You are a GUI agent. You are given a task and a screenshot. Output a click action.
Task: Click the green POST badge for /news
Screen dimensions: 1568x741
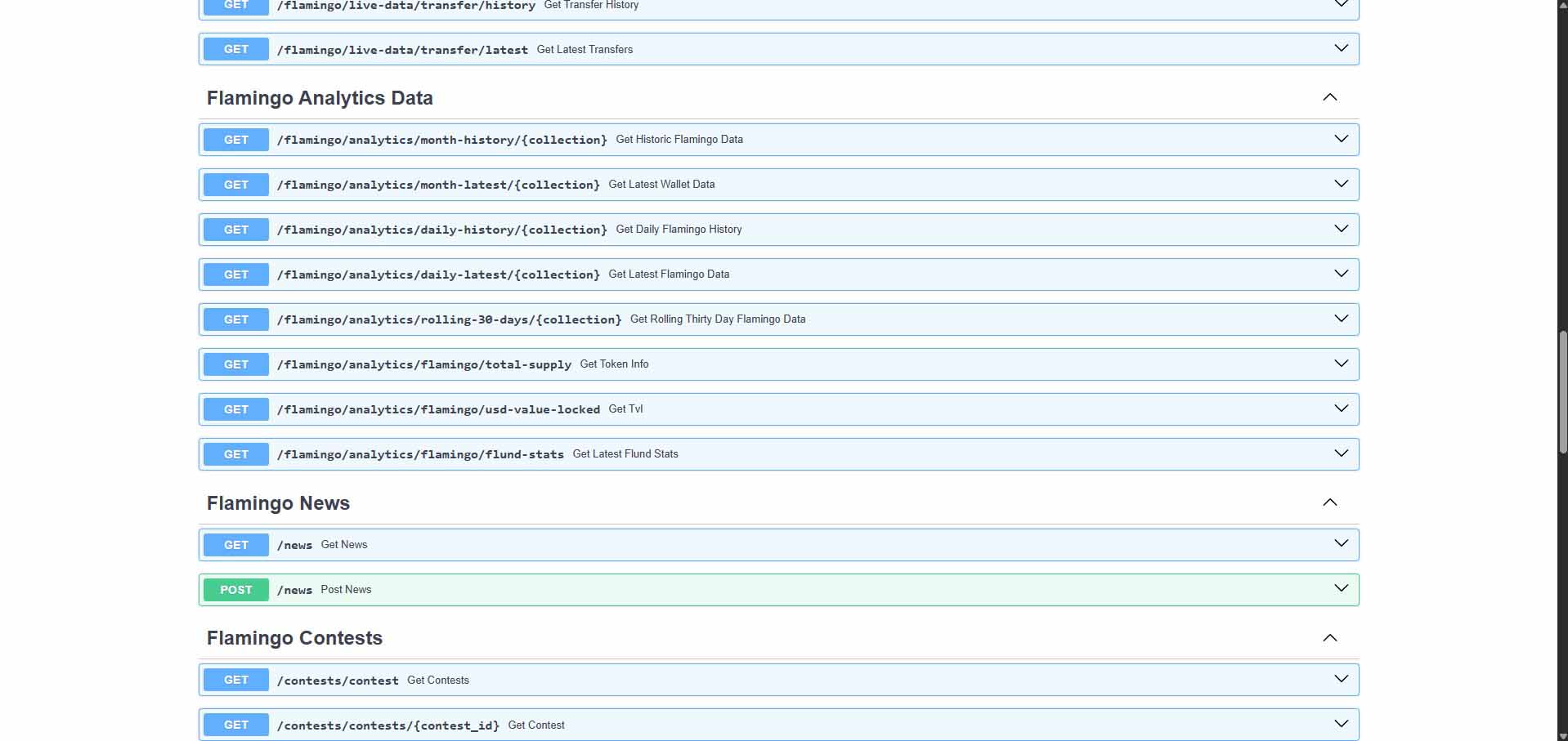236,590
